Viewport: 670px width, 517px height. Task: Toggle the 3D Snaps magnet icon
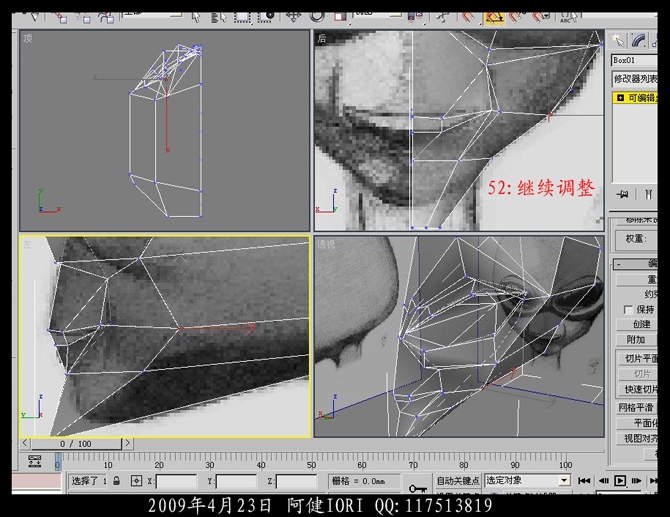click(468, 17)
